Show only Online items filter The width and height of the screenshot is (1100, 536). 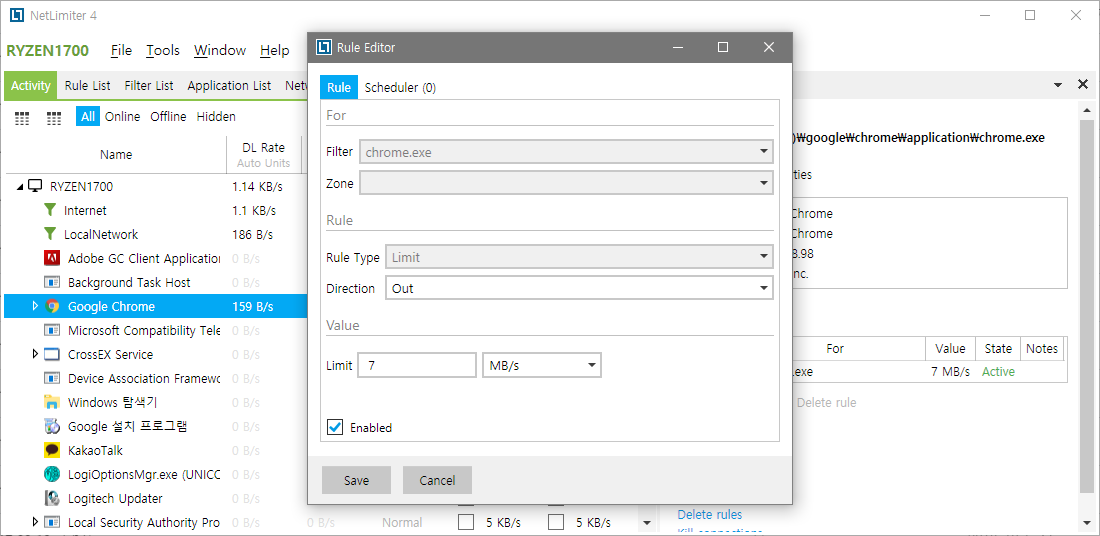tap(122, 116)
